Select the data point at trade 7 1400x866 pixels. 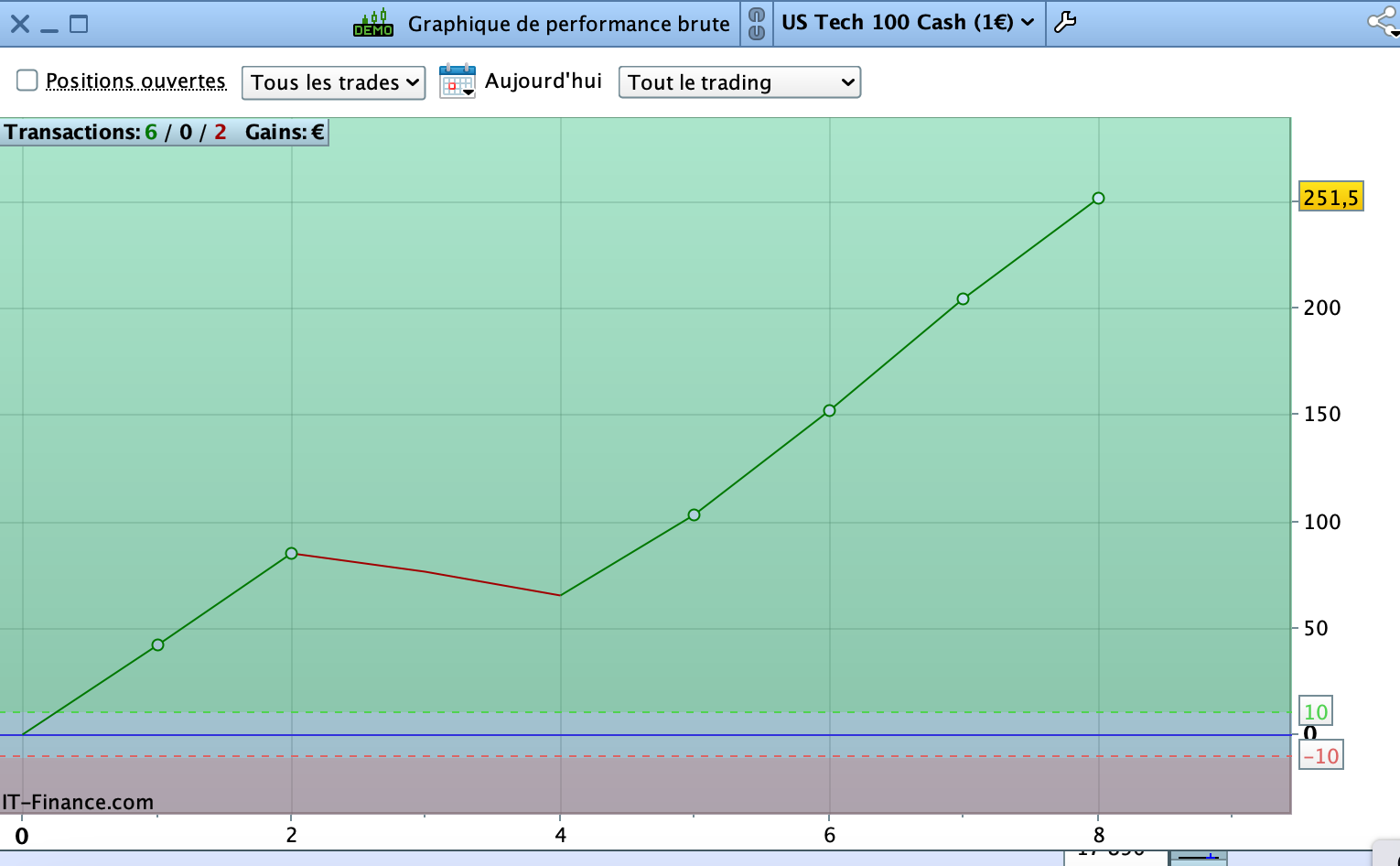point(963,298)
